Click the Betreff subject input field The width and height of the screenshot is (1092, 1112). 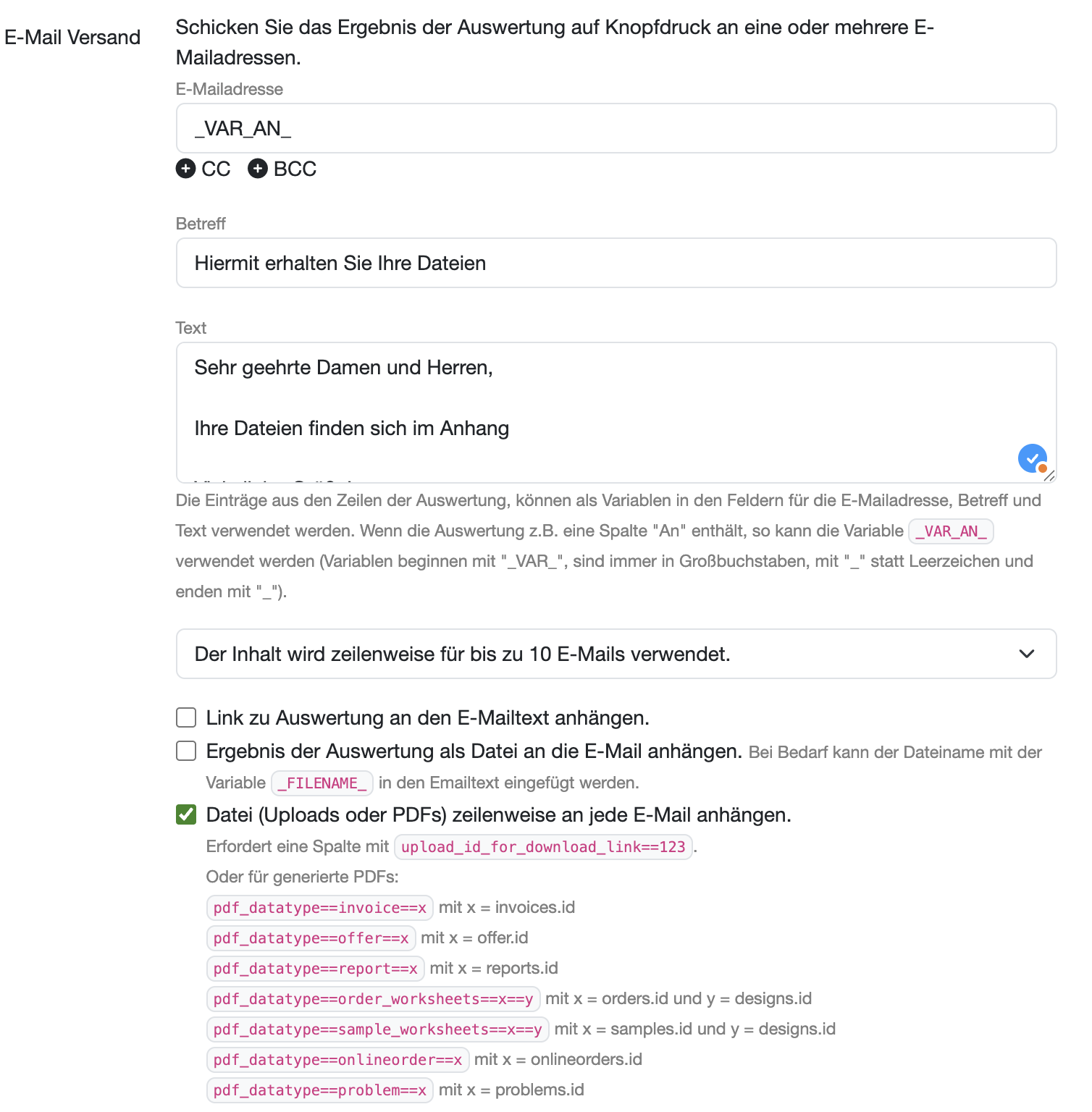pyautogui.click(x=616, y=263)
